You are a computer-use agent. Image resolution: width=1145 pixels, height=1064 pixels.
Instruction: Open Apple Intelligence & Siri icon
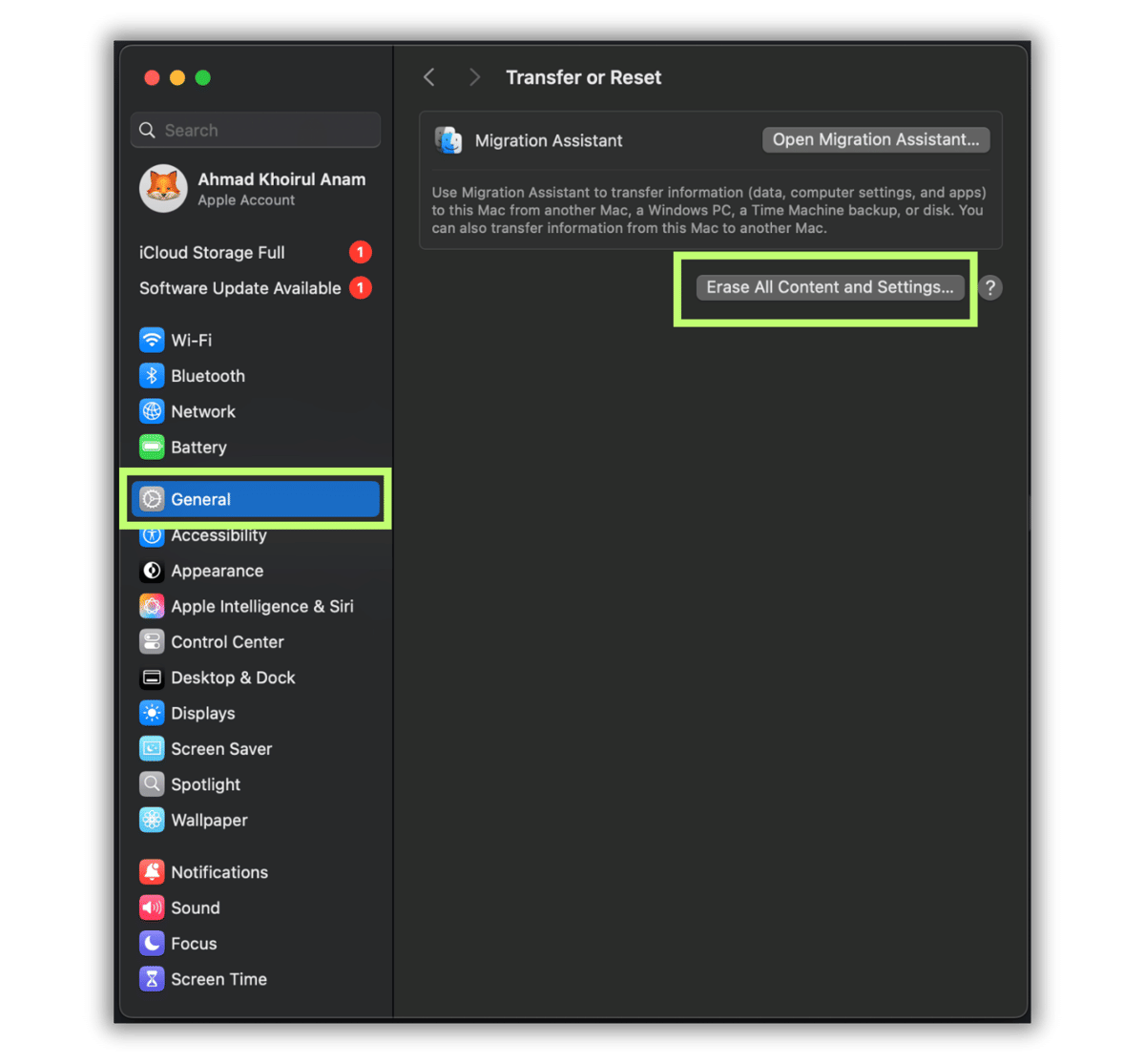coord(152,606)
